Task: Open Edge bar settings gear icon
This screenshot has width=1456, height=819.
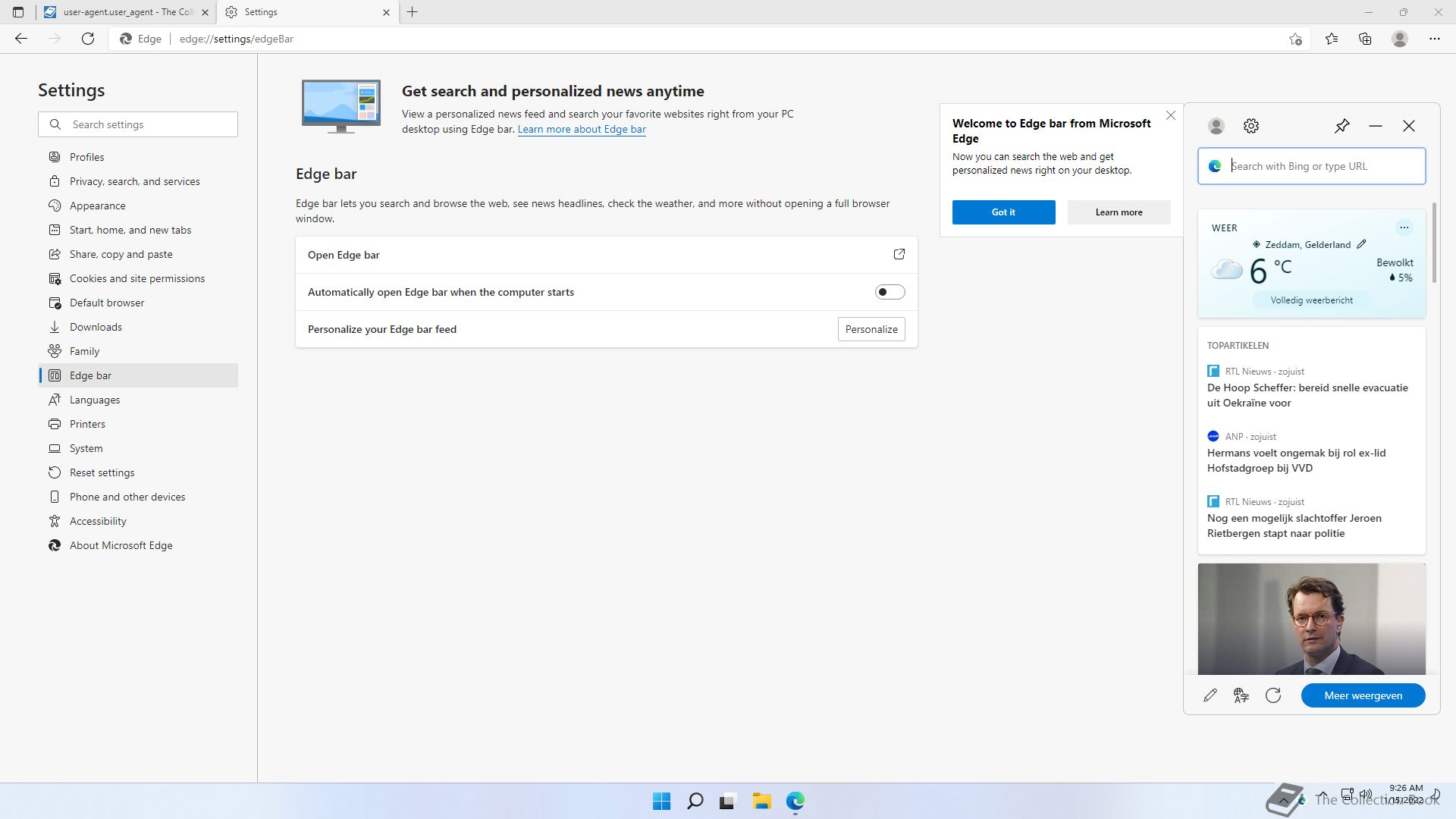Action: coord(1251,126)
